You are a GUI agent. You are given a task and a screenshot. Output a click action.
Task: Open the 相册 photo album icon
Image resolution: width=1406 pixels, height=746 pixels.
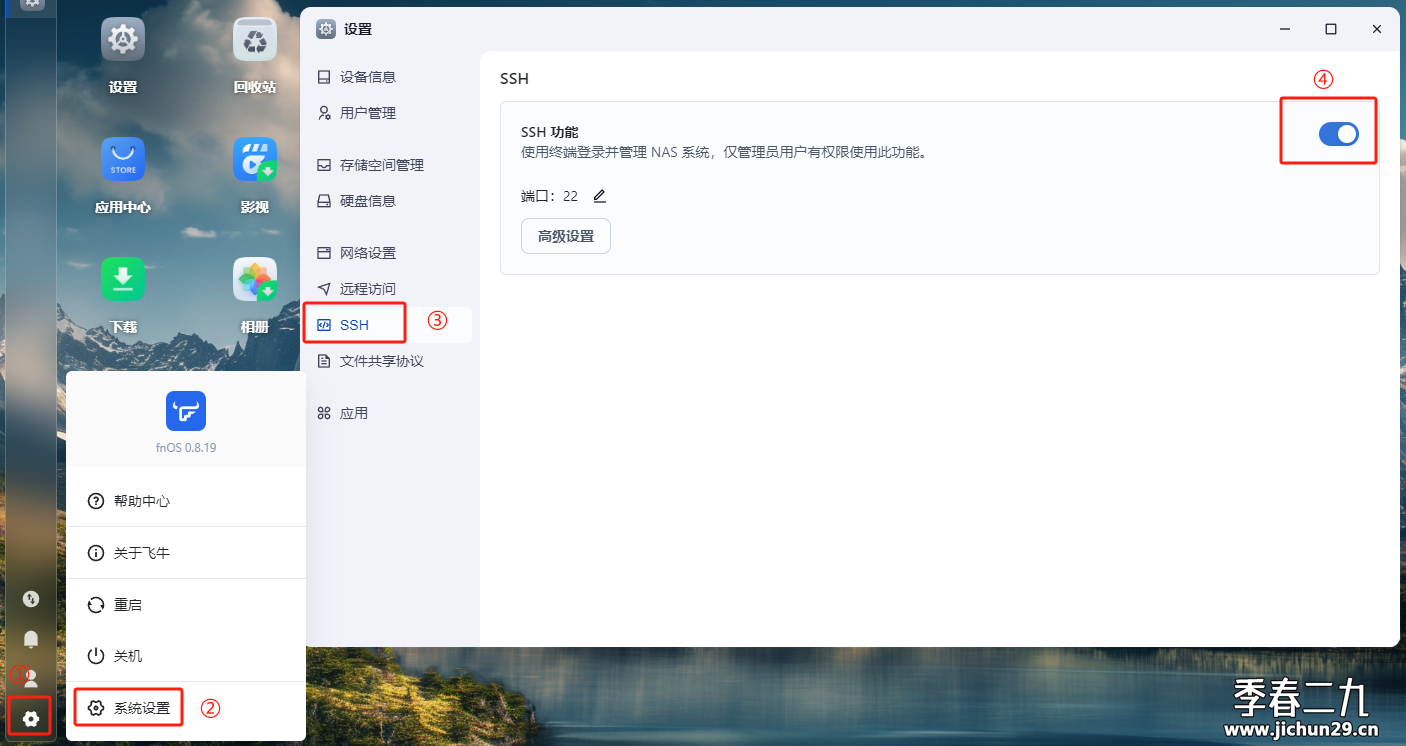point(255,280)
